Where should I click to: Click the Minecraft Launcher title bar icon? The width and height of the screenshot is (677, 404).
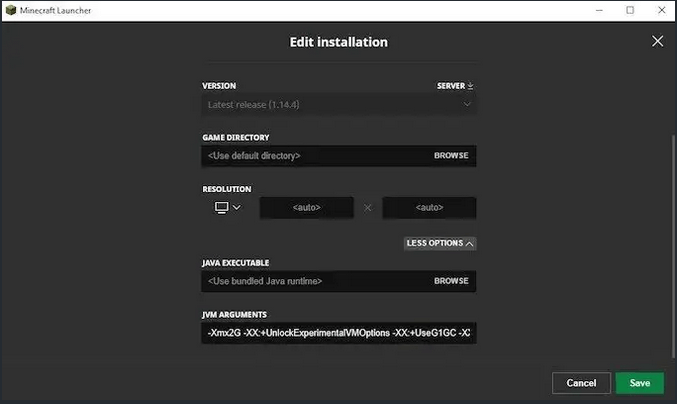coord(11,10)
